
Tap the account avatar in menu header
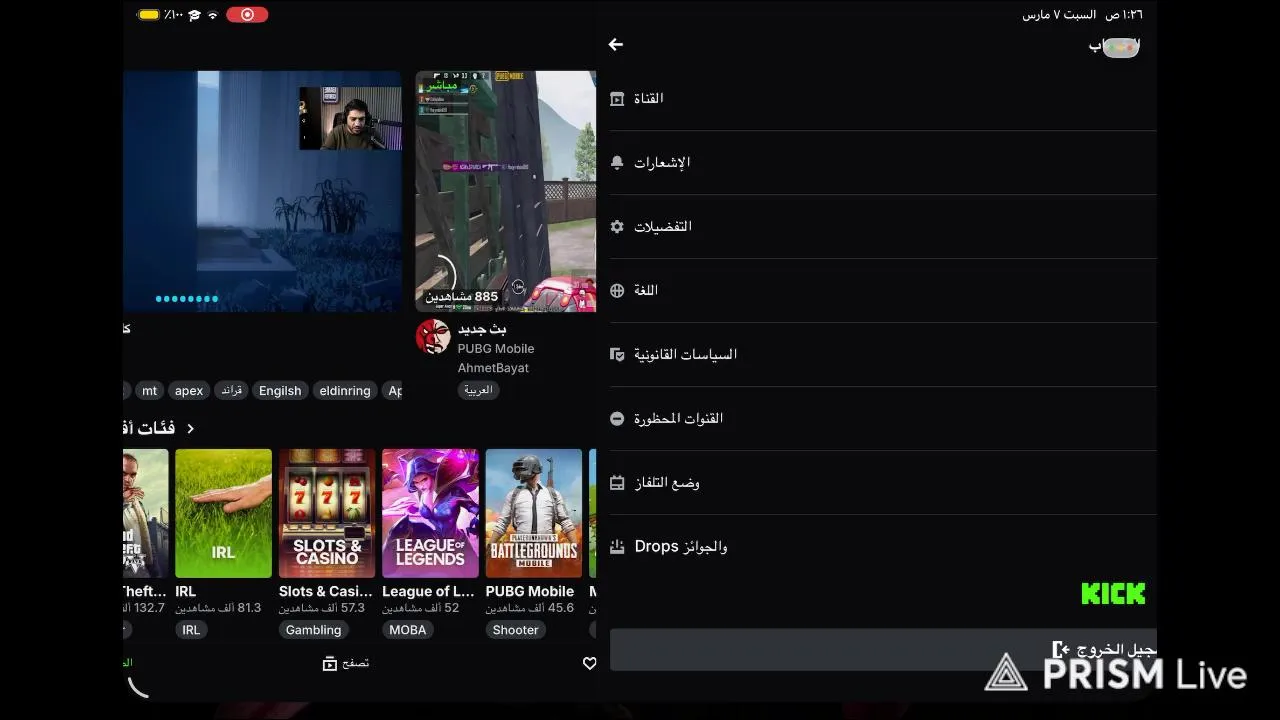click(x=1121, y=47)
